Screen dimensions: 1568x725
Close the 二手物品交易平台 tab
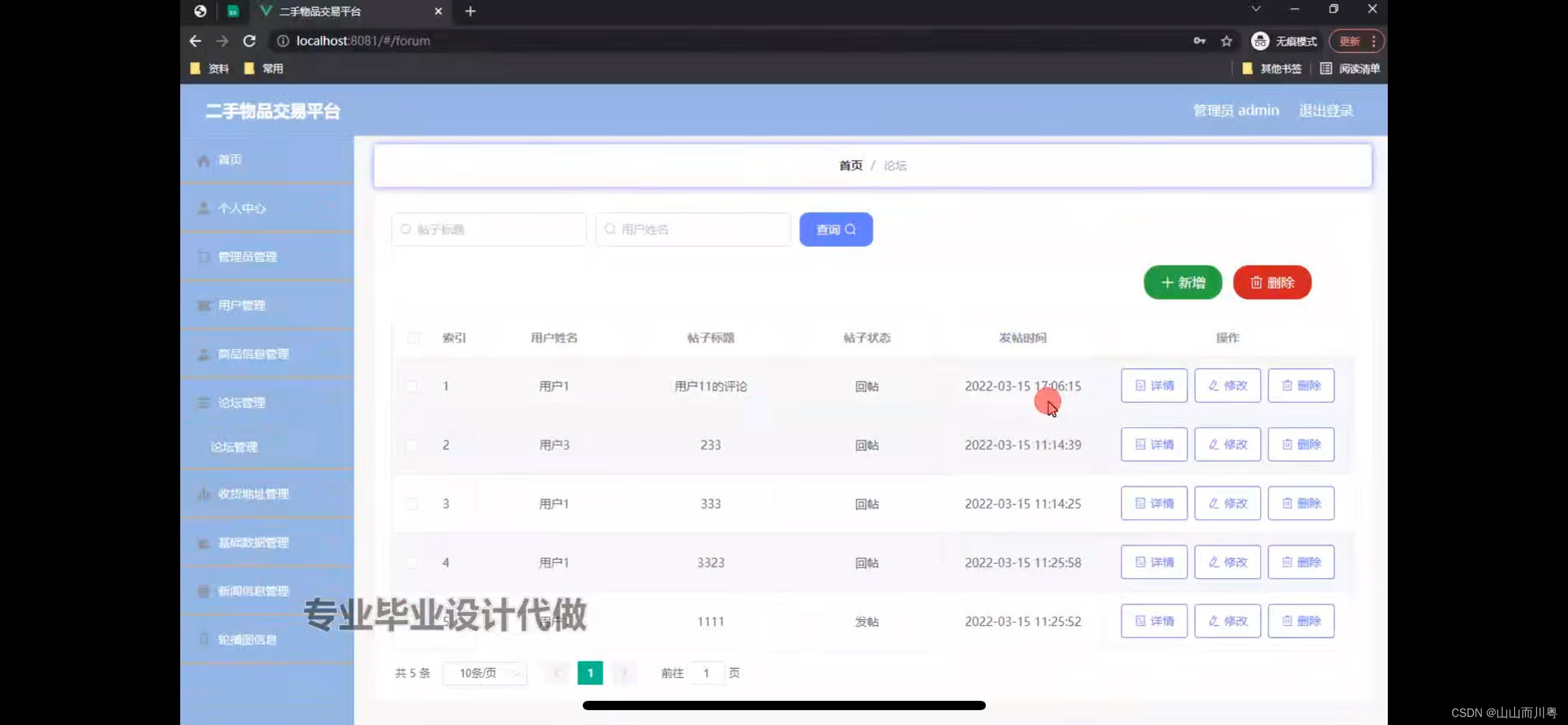click(x=438, y=11)
